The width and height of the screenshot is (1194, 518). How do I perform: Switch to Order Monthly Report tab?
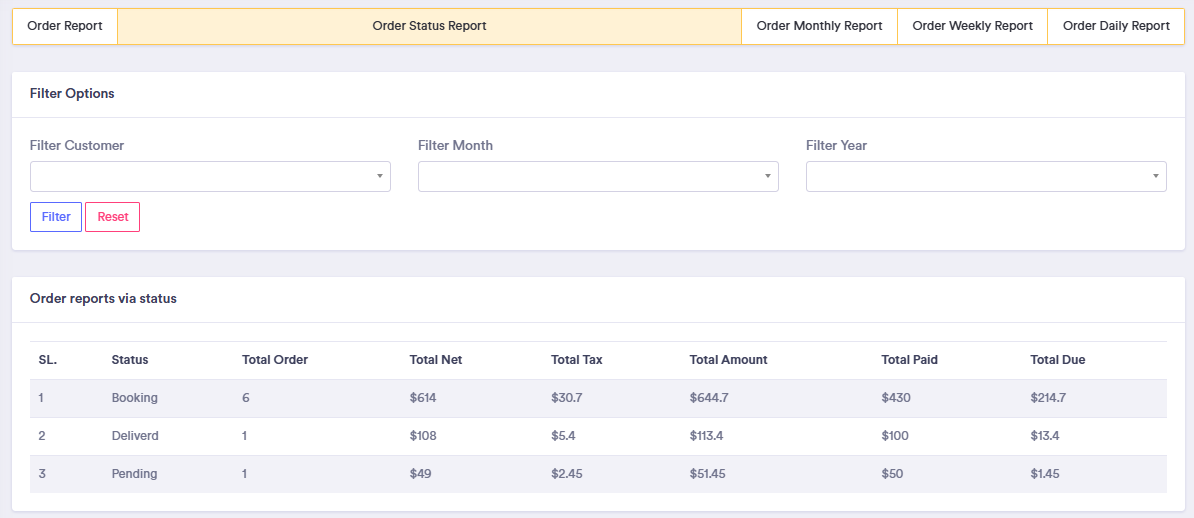click(x=819, y=26)
